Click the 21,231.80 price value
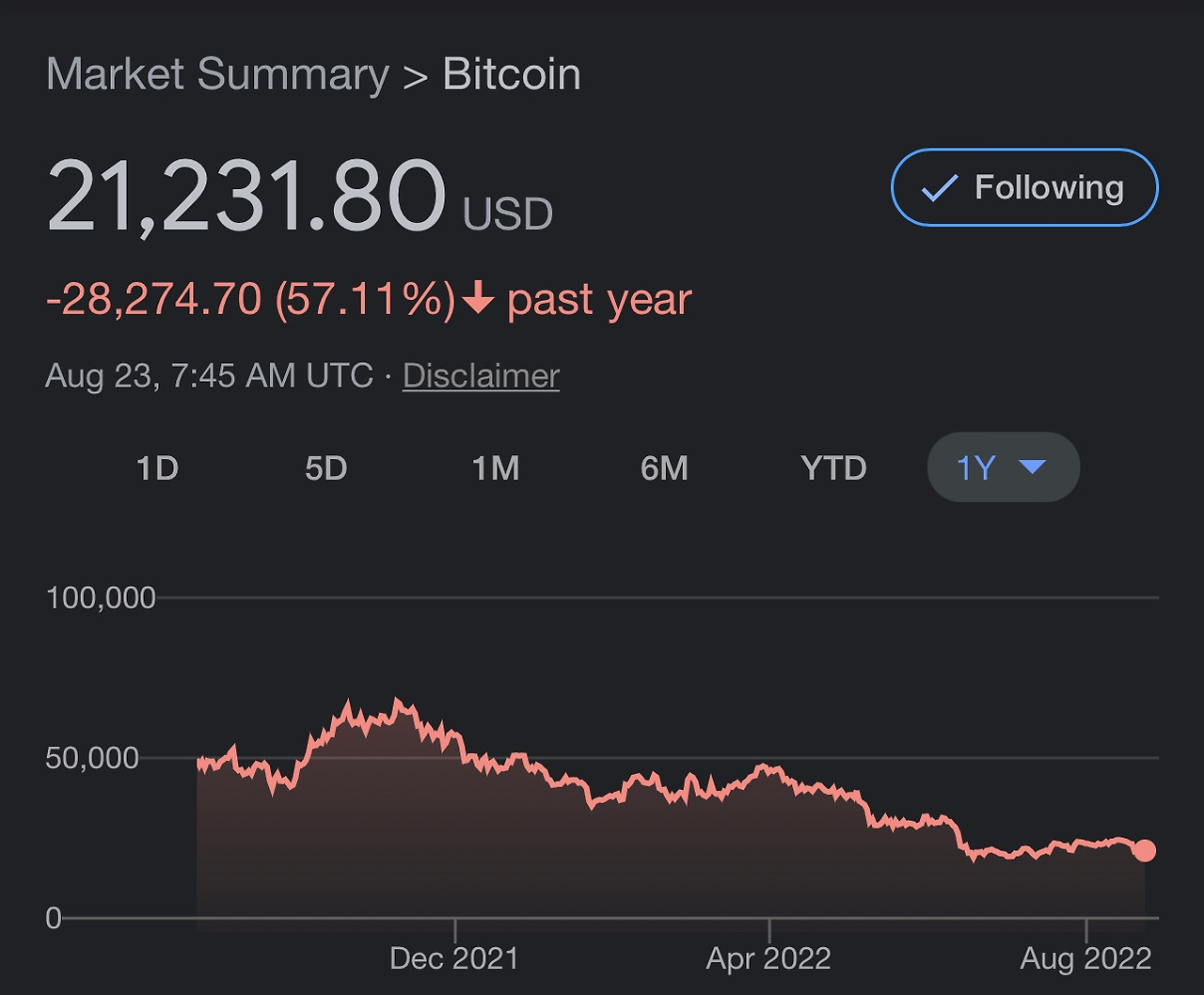 pos(246,196)
